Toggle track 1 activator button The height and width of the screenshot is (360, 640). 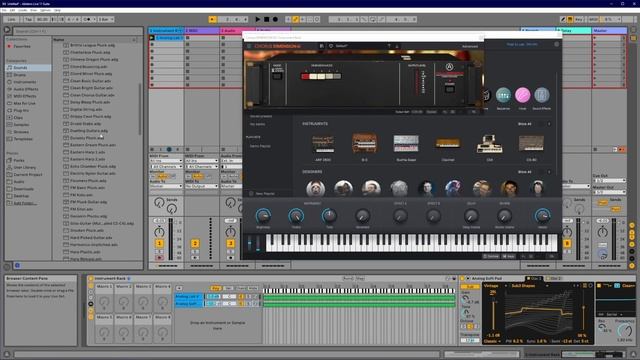(x=159, y=244)
